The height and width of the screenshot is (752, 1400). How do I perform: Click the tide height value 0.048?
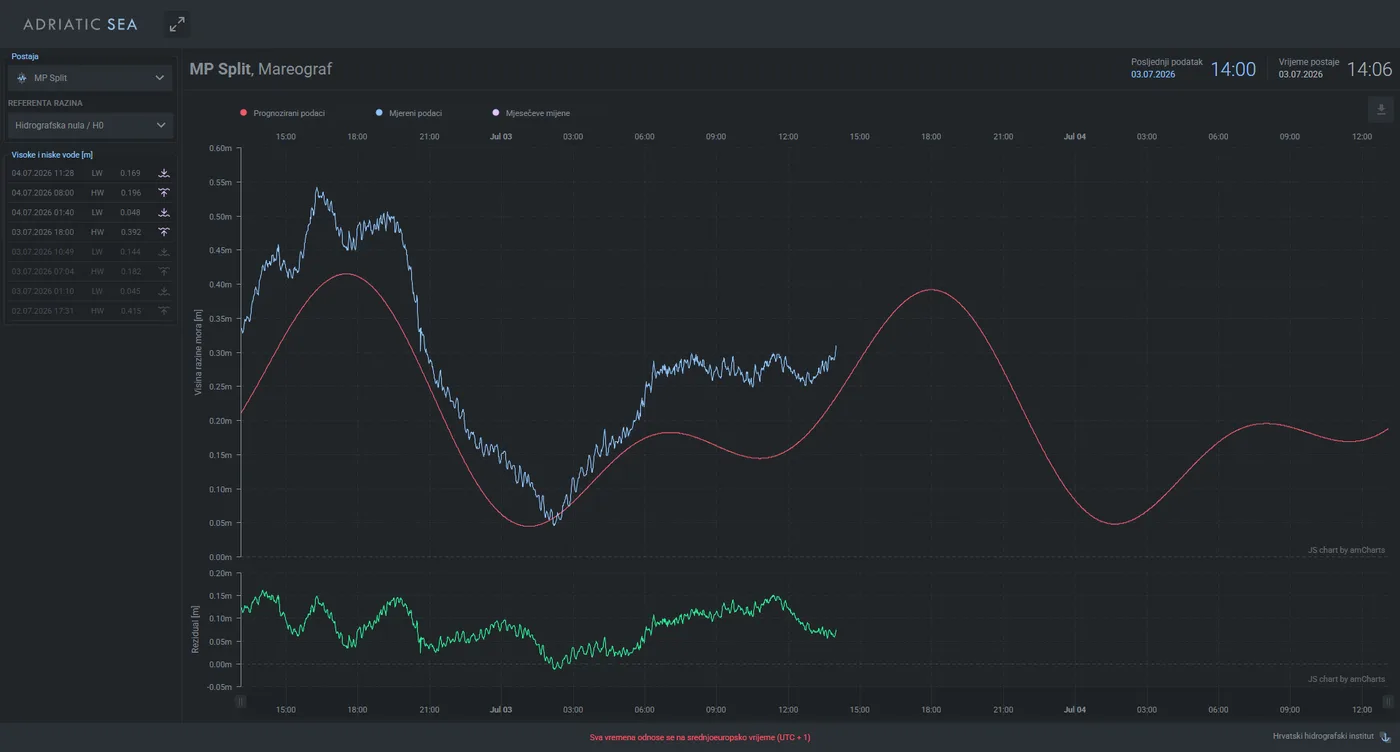[x=131, y=213]
